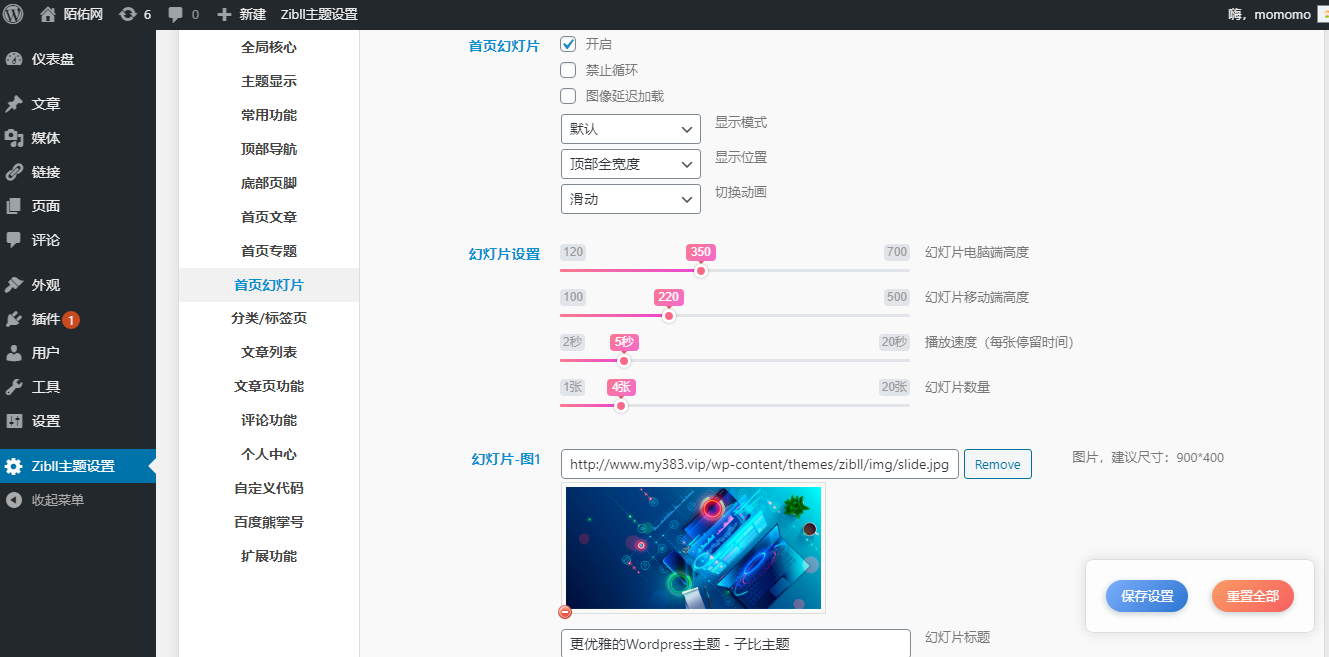Open the 显示位置 dropdown showing 顶部全宽度
The width and height of the screenshot is (1329, 657).
(630, 163)
